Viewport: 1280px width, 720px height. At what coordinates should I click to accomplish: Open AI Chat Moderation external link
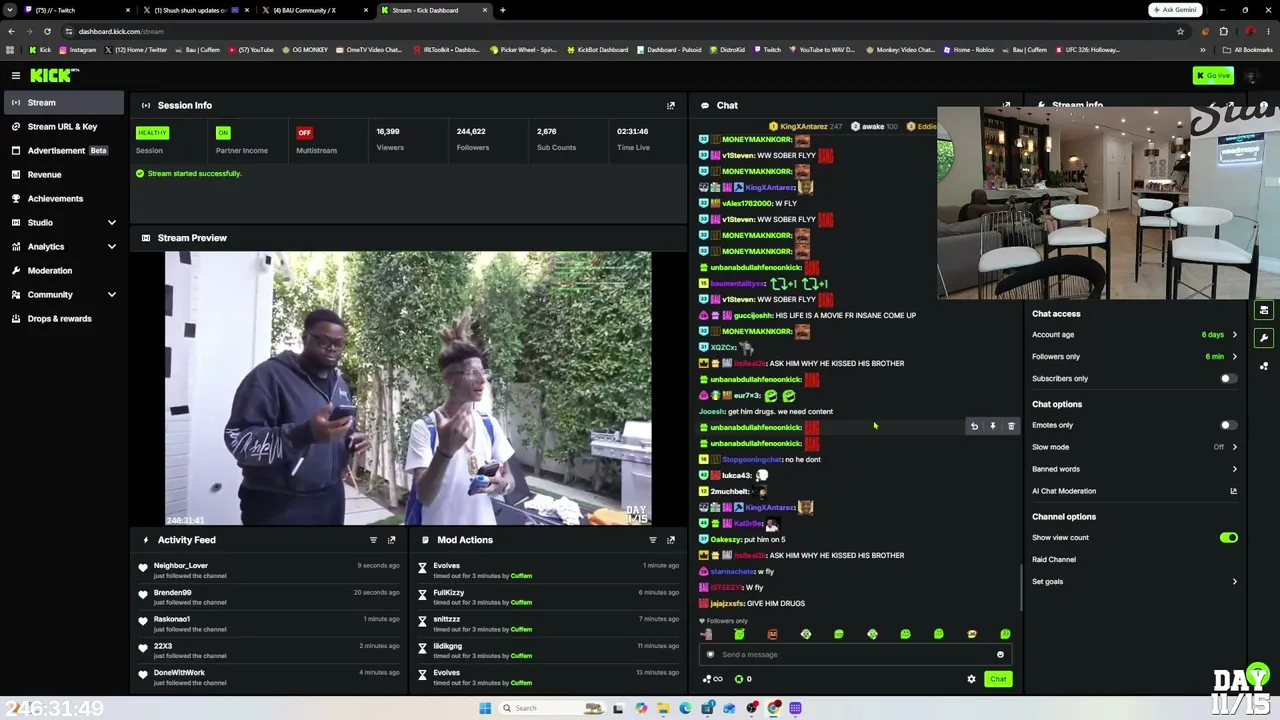click(x=1233, y=491)
